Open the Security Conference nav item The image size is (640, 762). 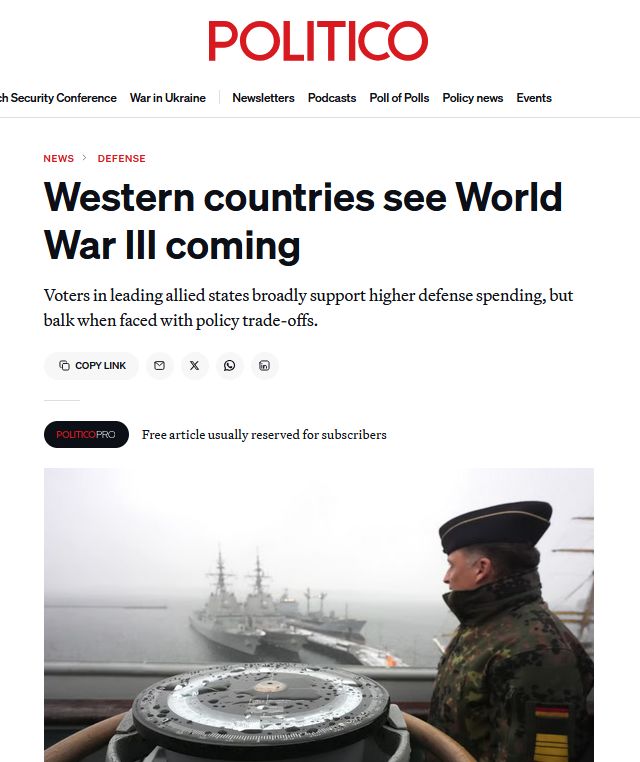pos(58,98)
